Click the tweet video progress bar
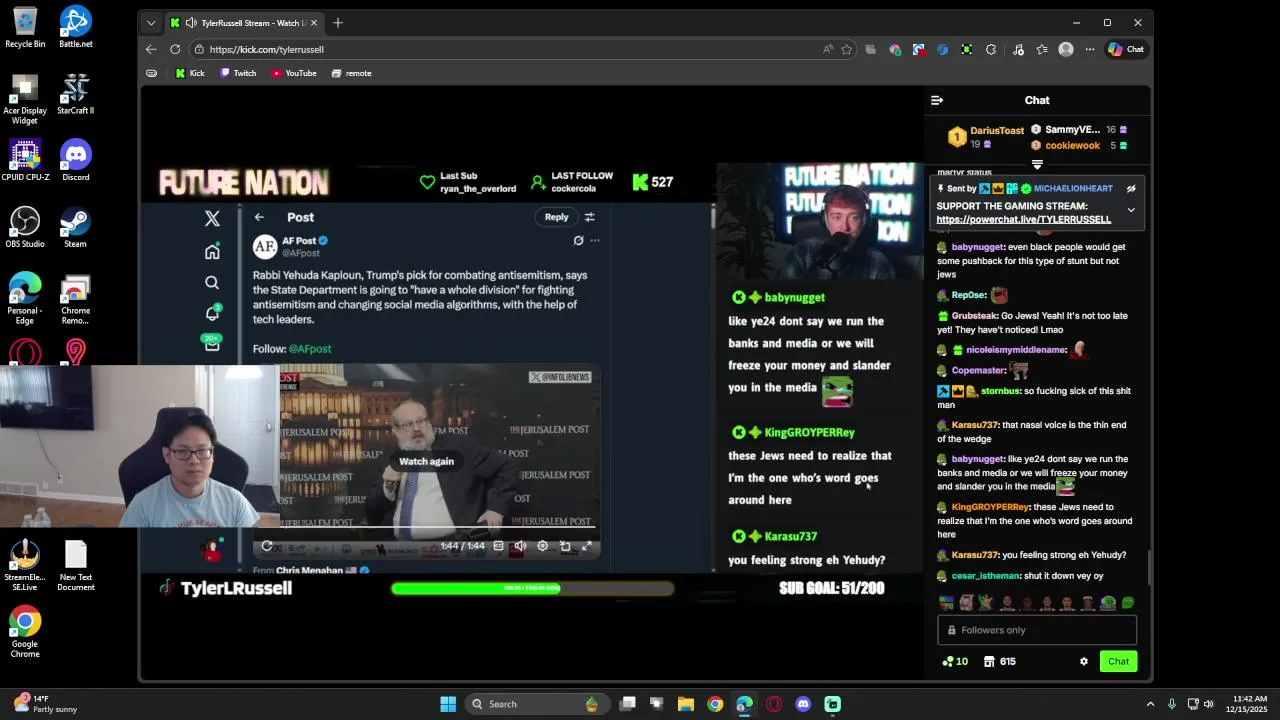The image size is (1280, 720). pos(438,526)
